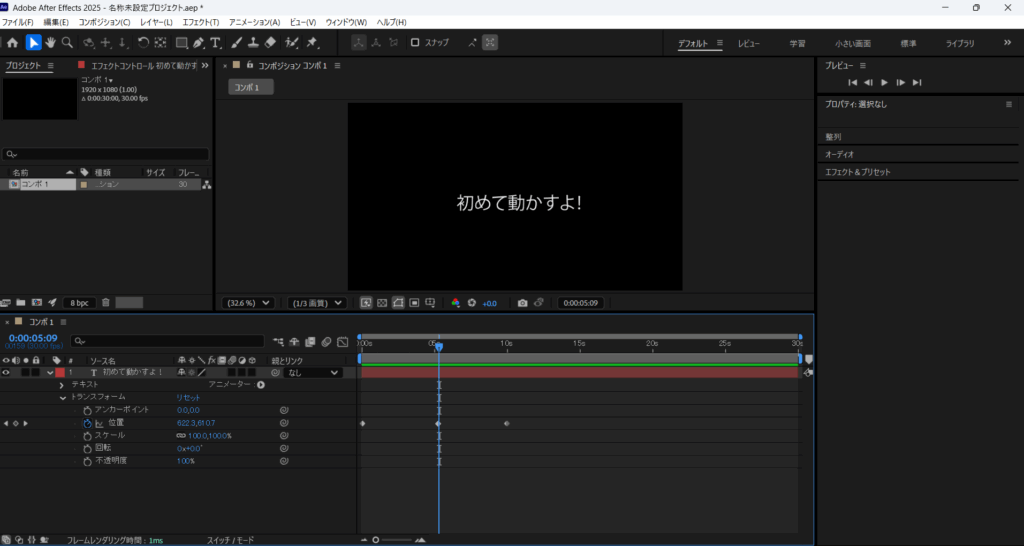Click the リセット transform link

coord(188,397)
